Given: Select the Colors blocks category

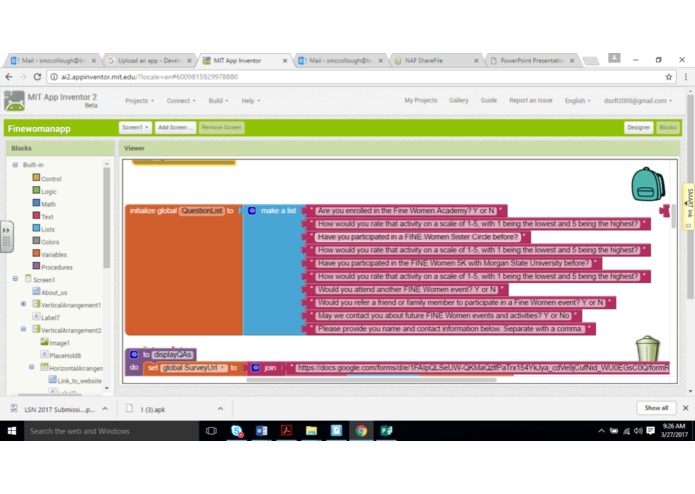Looking at the screenshot, I should [x=46, y=241].
